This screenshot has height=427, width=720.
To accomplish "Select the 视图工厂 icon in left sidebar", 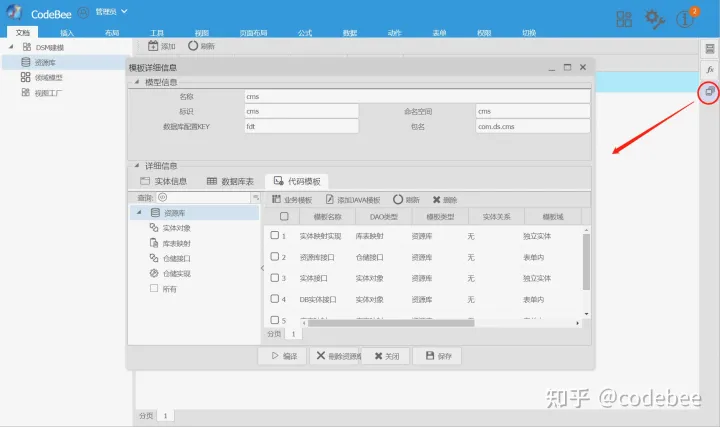I will point(26,92).
